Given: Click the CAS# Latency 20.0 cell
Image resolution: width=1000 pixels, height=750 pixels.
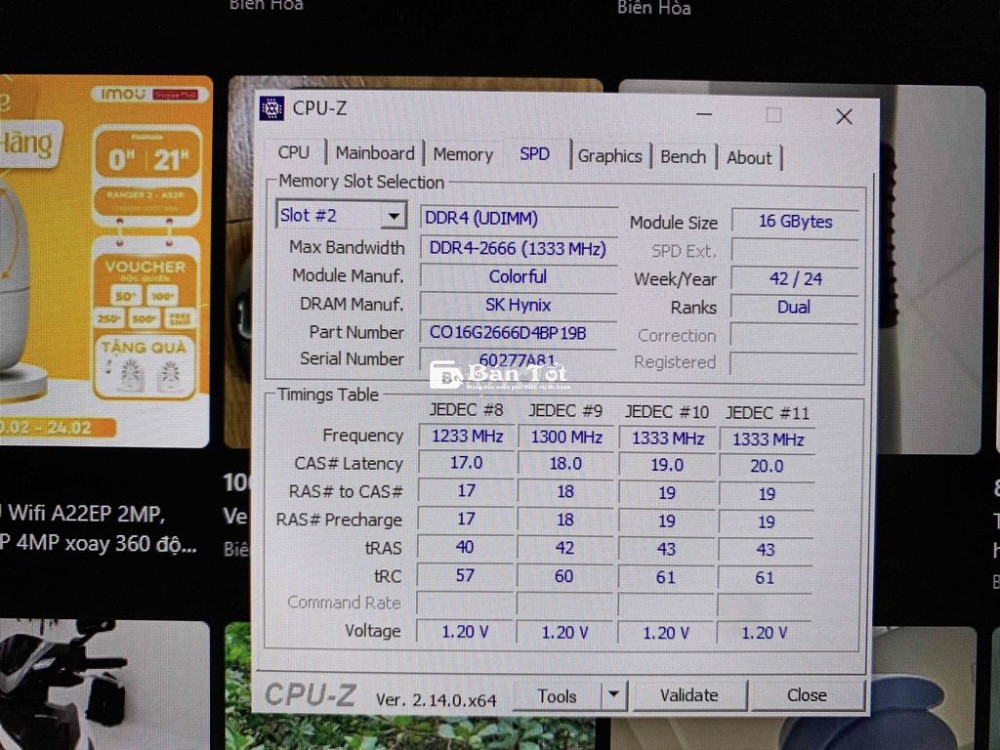Looking at the screenshot, I should (x=767, y=466).
